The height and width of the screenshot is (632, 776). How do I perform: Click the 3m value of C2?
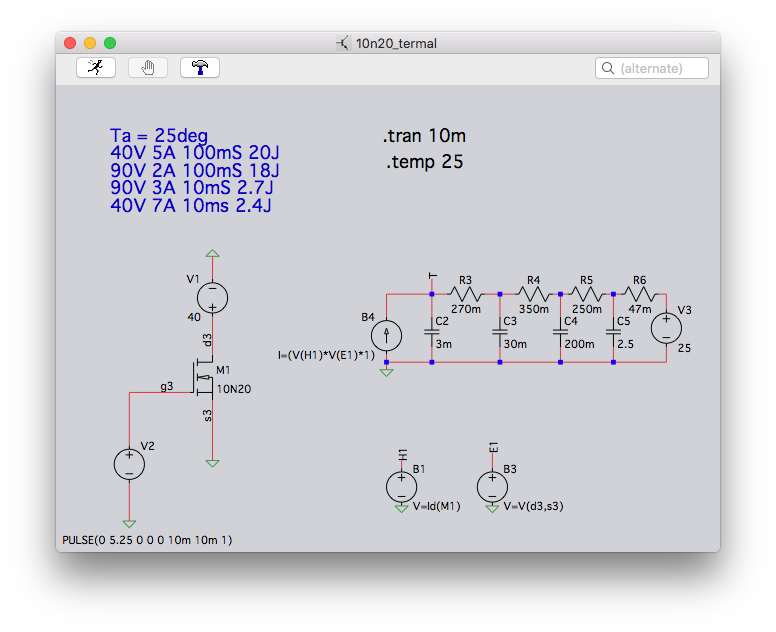[x=444, y=344]
